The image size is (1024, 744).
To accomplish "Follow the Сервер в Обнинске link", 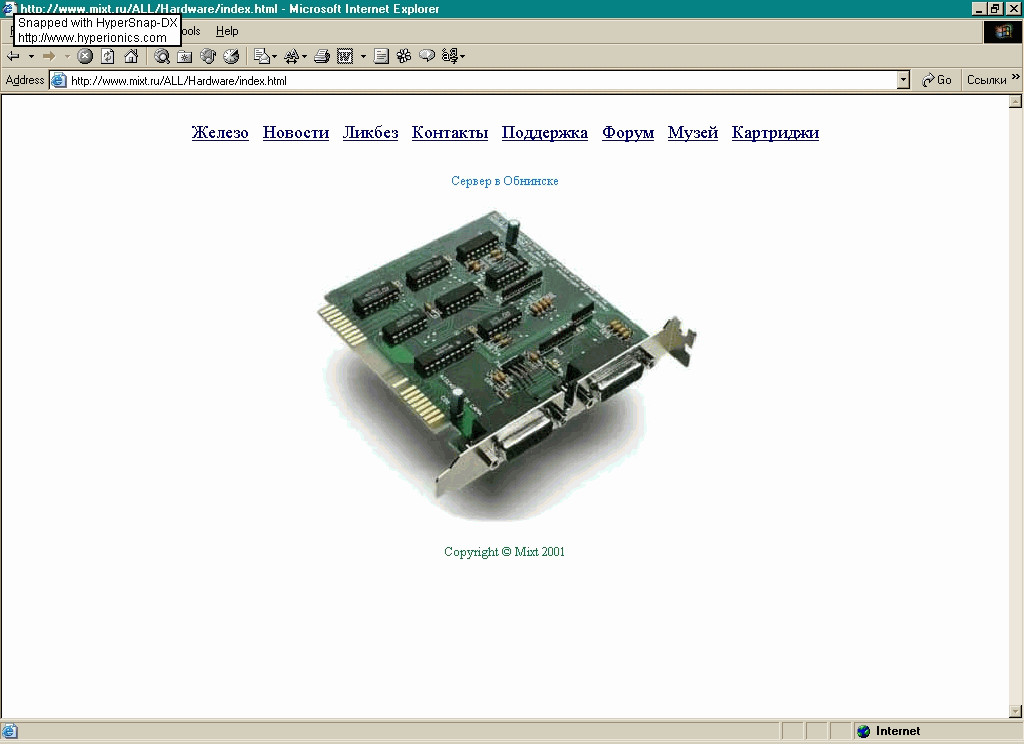I will pos(505,181).
